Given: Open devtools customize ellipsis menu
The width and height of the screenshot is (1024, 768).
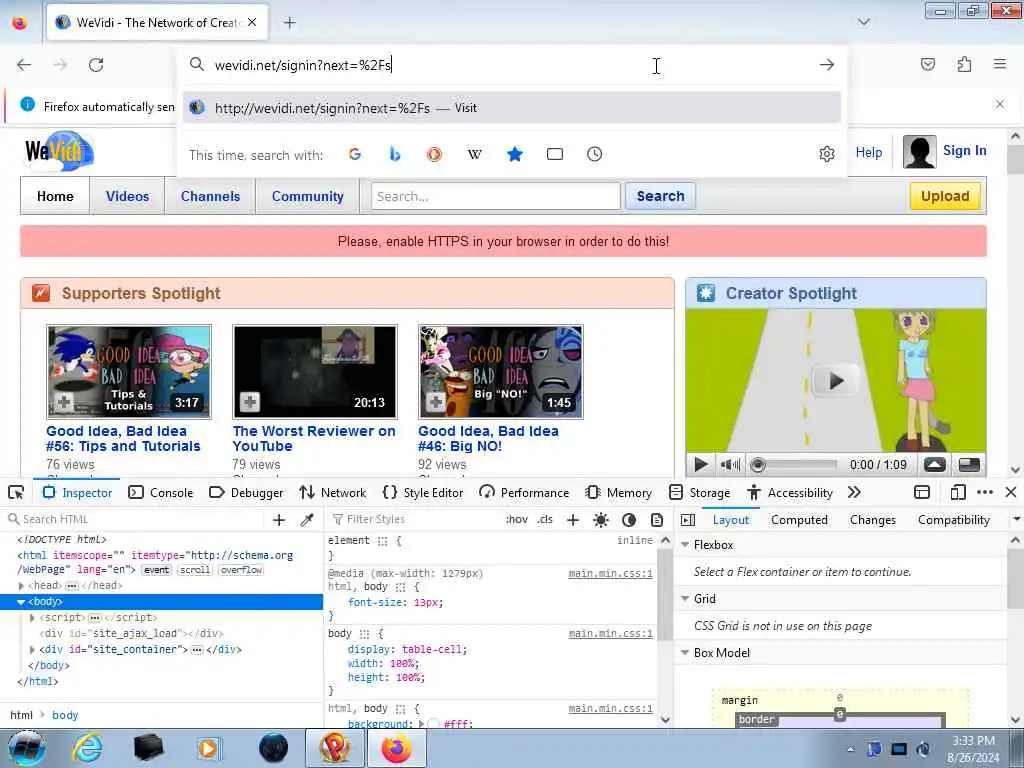Looking at the screenshot, I should tap(985, 492).
